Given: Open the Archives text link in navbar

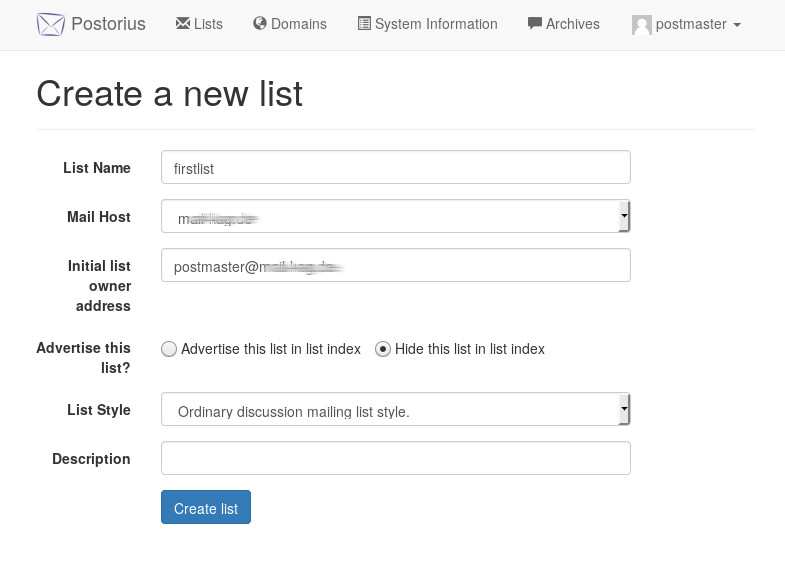Looking at the screenshot, I should click(573, 24).
